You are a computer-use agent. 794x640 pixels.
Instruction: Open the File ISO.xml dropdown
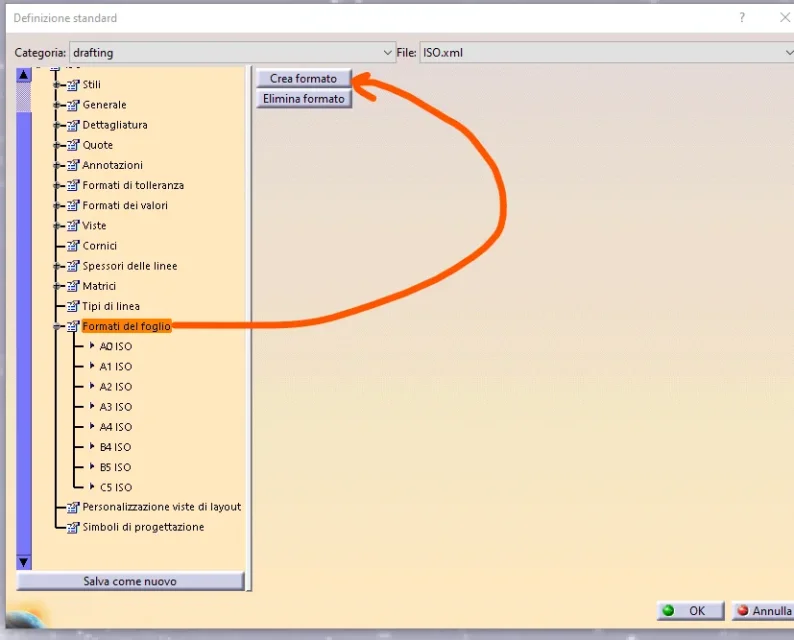click(787, 52)
